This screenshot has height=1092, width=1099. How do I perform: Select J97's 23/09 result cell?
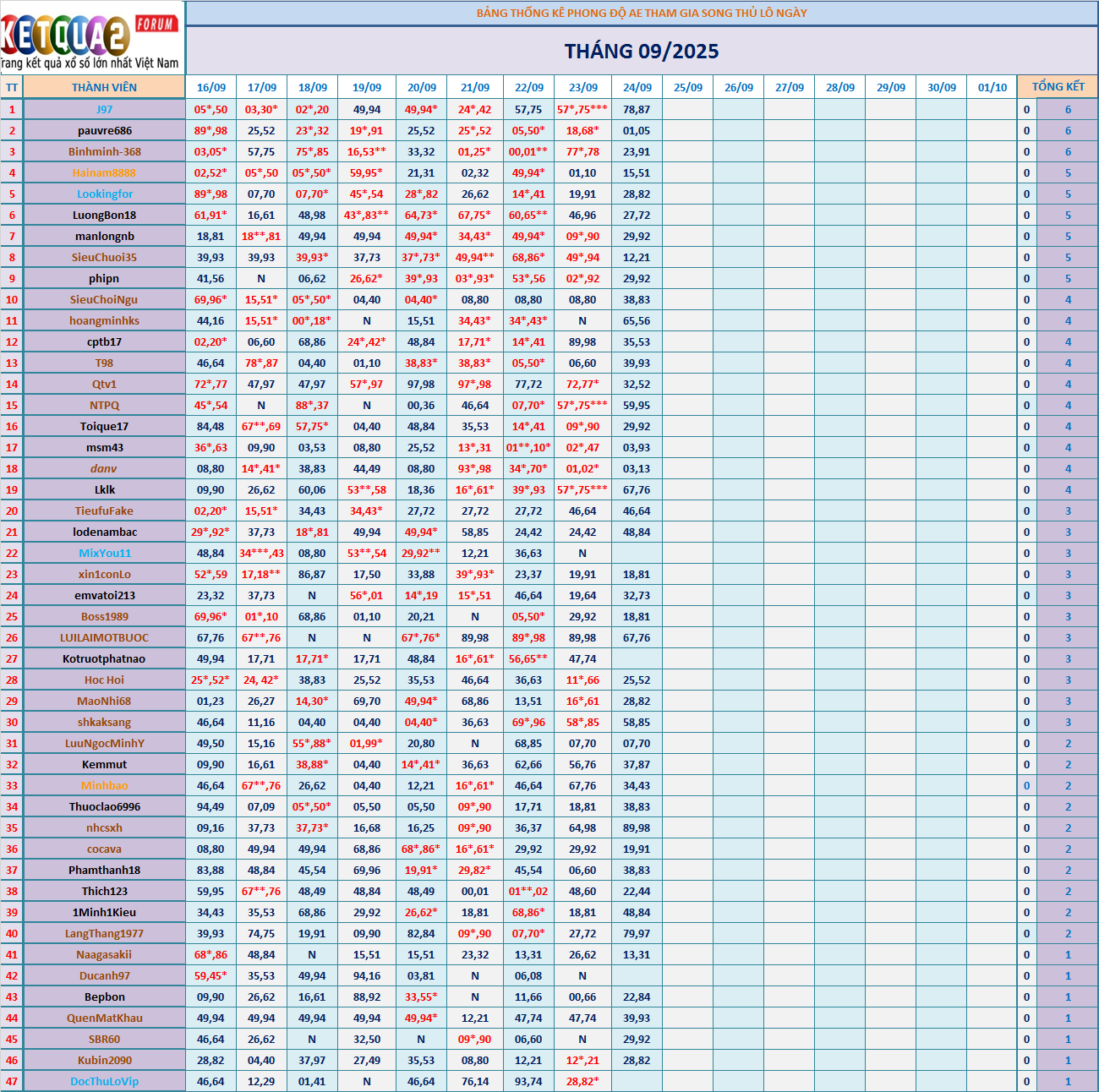(582, 109)
